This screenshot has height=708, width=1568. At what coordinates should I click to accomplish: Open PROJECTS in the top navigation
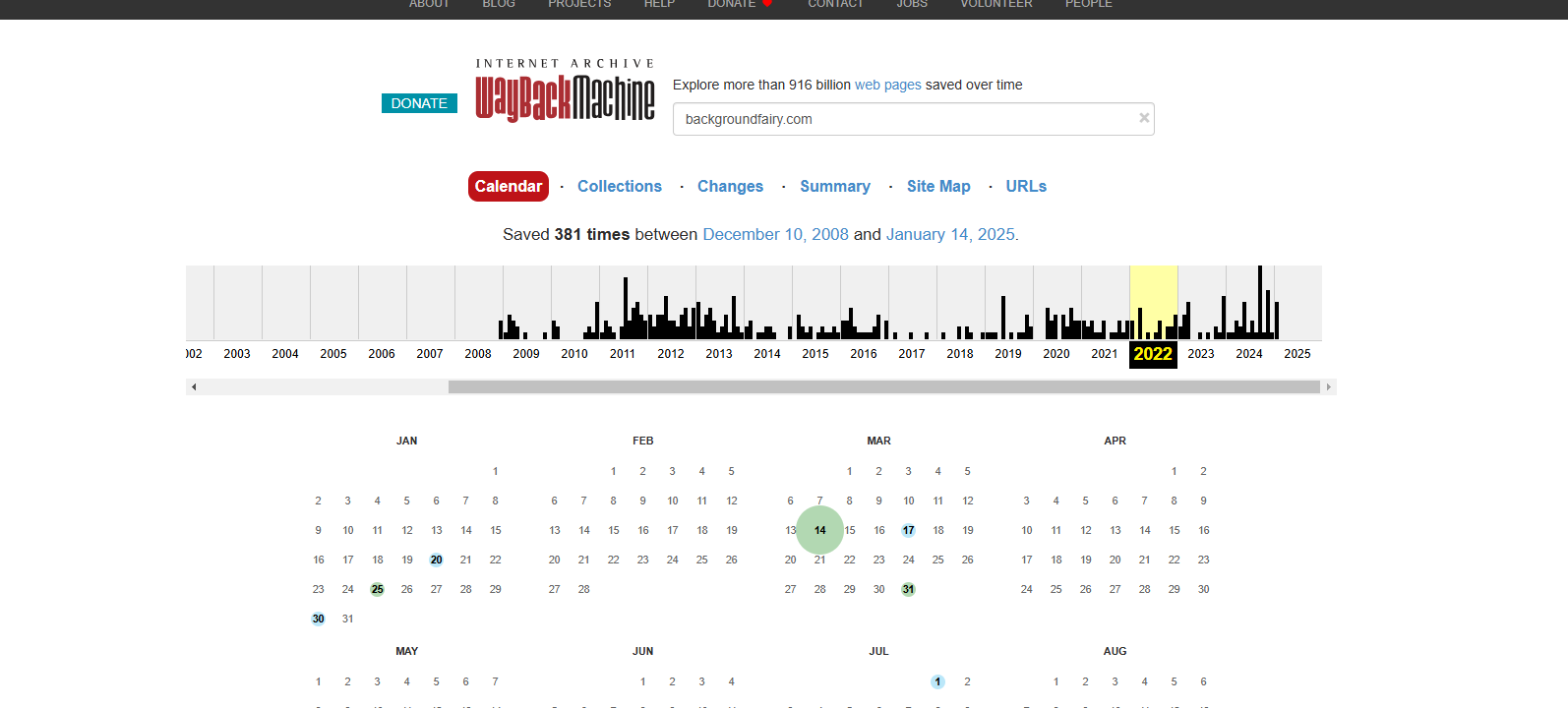point(579,4)
